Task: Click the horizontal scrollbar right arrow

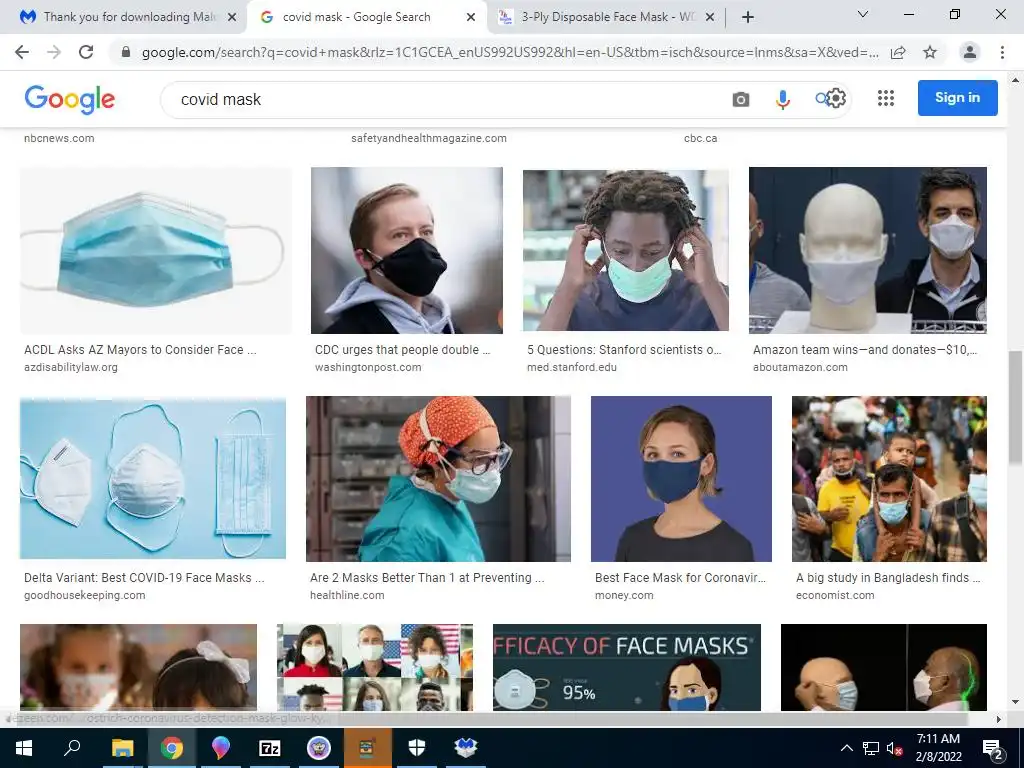Action: [999, 719]
